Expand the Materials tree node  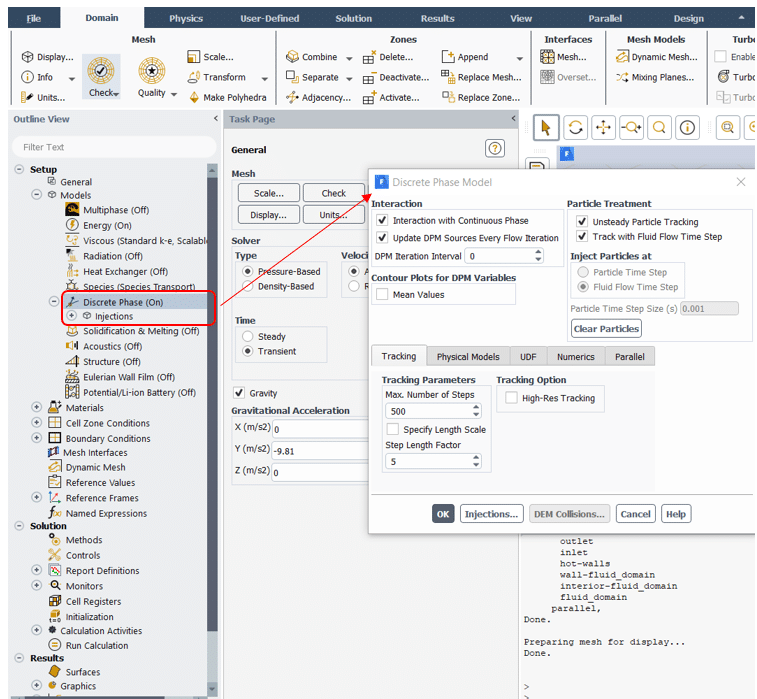click(x=37, y=408)
